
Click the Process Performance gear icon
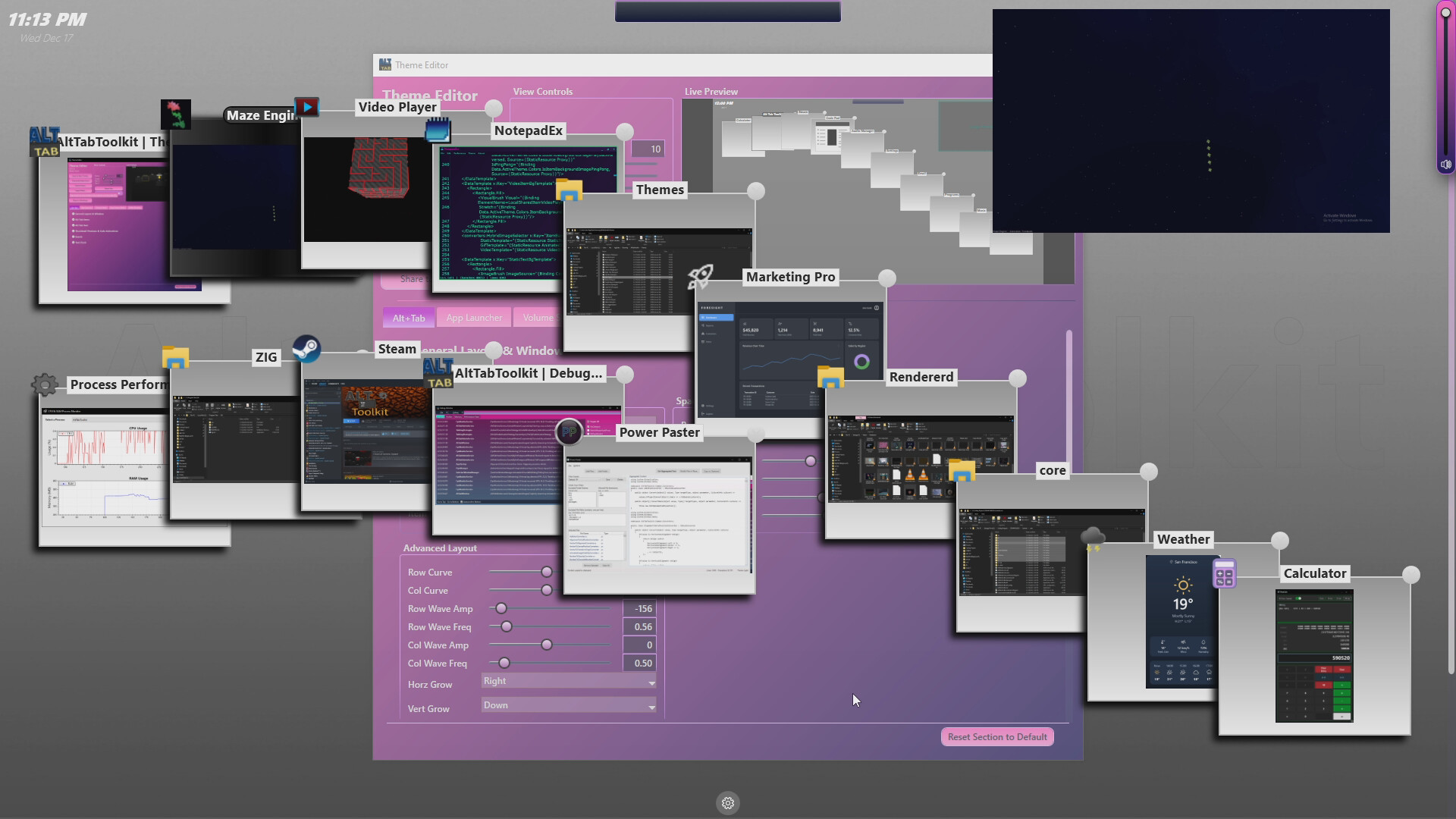[45, 385]
